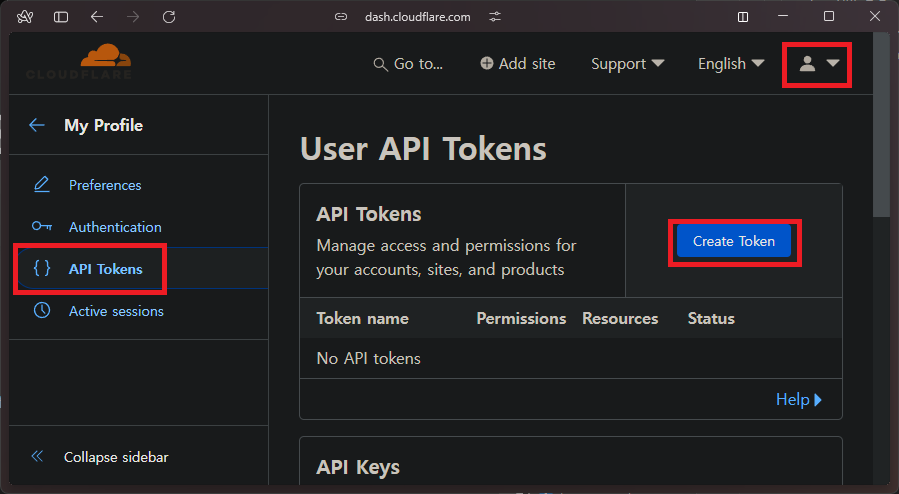Viewport: 899px width, 494px height.
Task: Open the Support dropdown
Action: [628, 64]
